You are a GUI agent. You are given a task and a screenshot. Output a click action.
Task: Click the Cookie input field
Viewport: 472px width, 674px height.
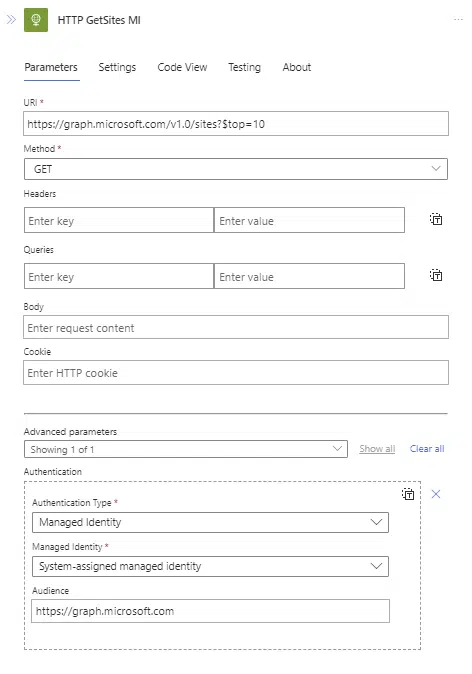[236, 373]
